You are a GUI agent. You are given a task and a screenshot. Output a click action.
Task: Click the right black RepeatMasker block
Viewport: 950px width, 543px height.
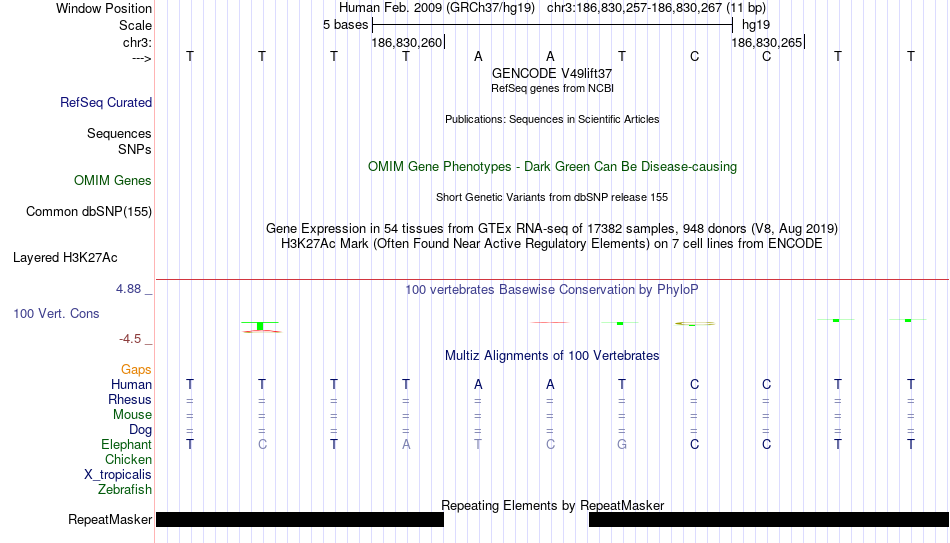[769, 519]
